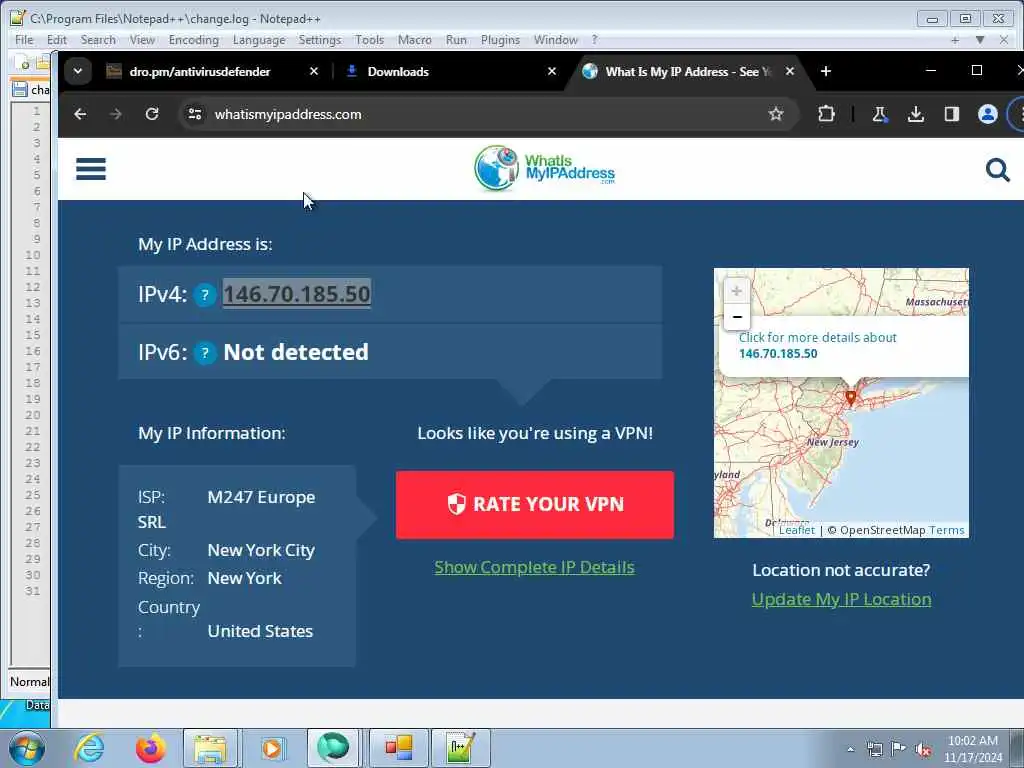Open Notepad++ Settings menu
This screenshot has height=768, width=1024.
(319, 40)
